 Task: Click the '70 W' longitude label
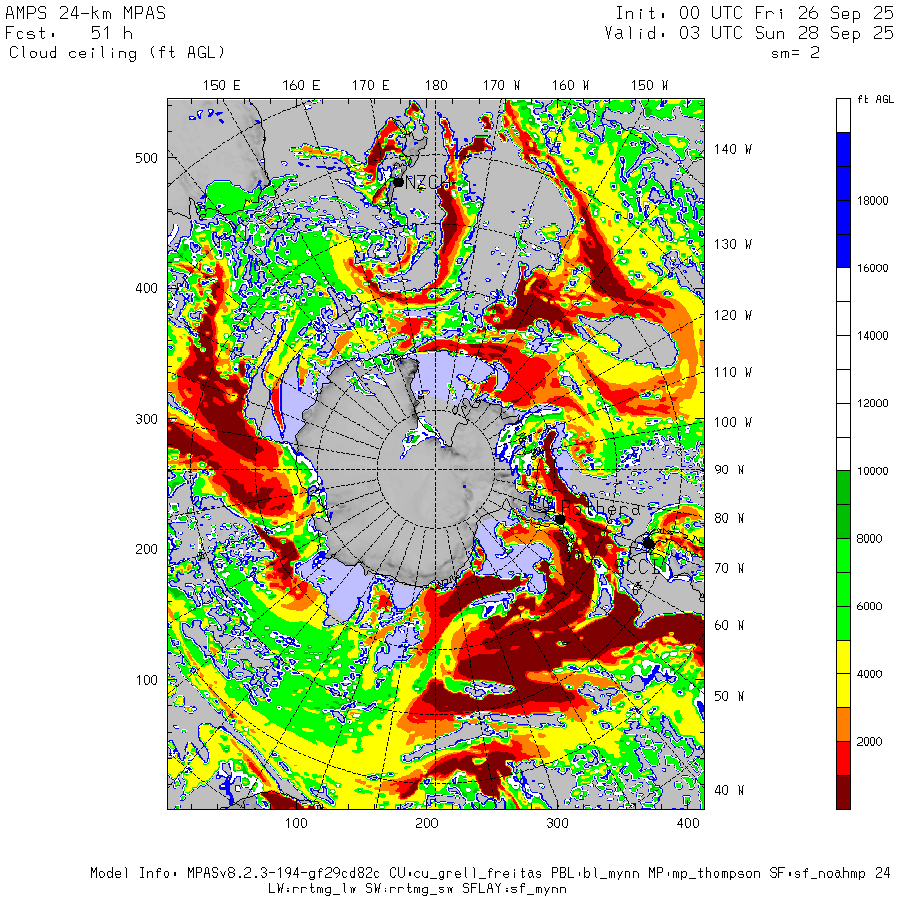729,568
